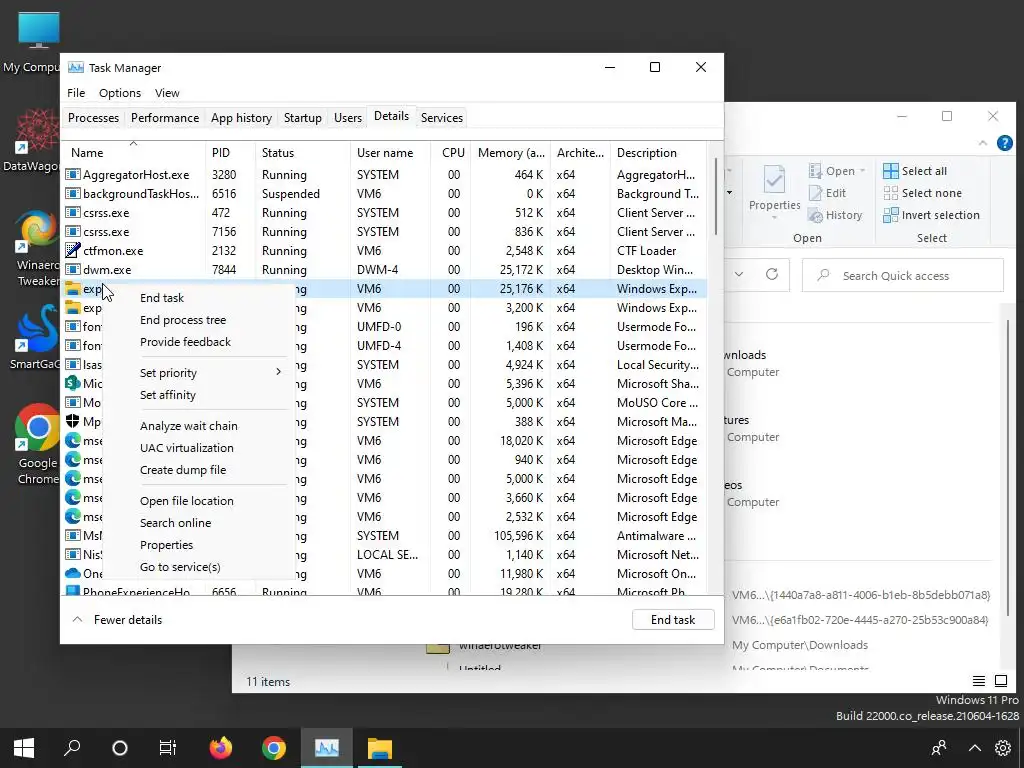This screenshot has width=1024, height=768.
Task: Click the AggregatorHost.exe process icon
Action: point(72,174)
